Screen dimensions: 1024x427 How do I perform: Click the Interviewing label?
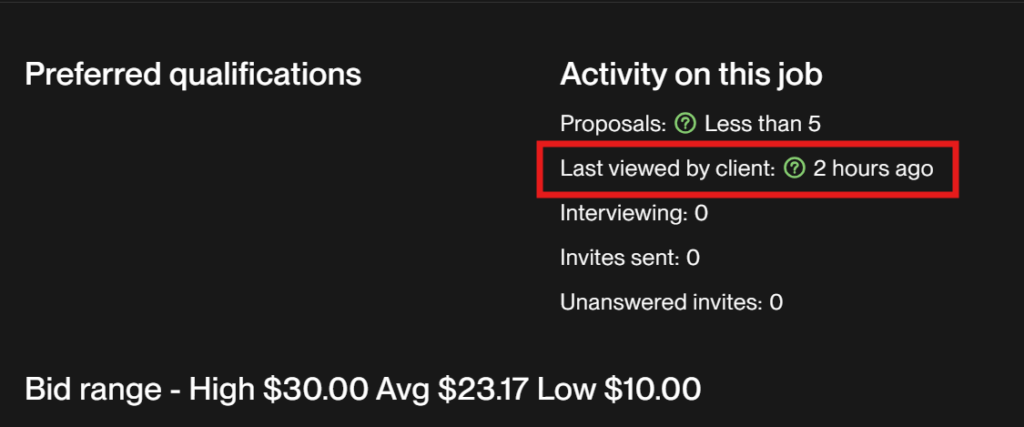(x=622, y=213)
